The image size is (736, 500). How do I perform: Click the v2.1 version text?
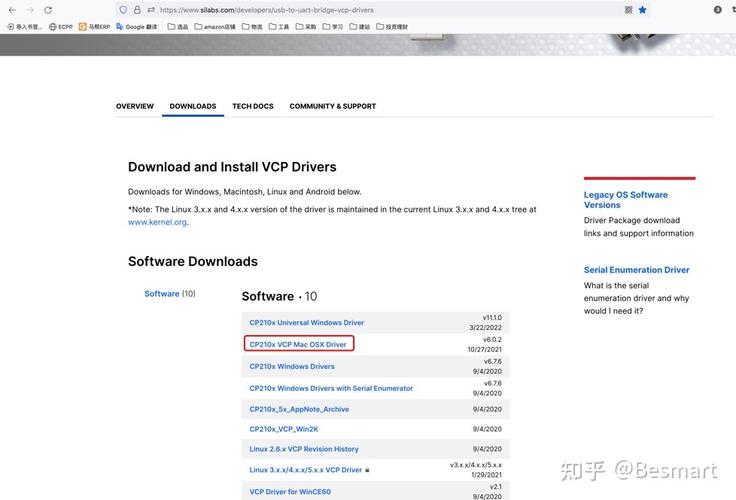click(x=496, y=487)
